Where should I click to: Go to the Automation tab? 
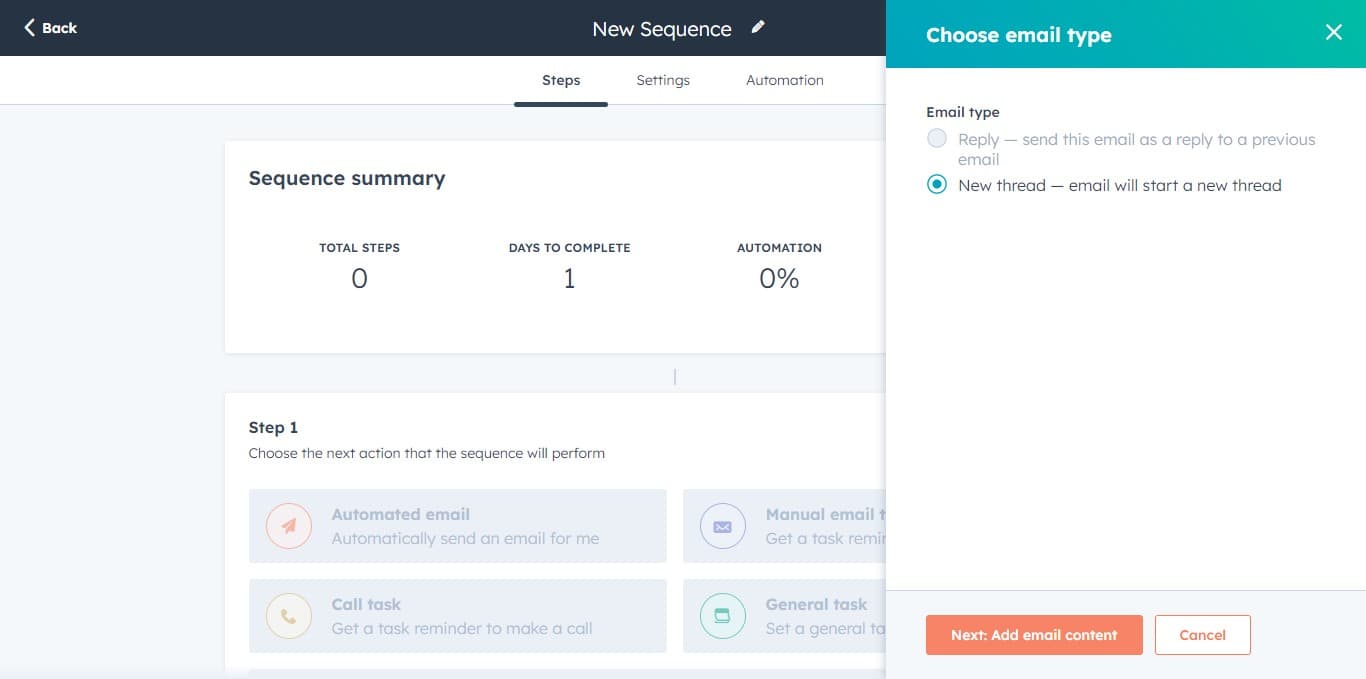785,80
